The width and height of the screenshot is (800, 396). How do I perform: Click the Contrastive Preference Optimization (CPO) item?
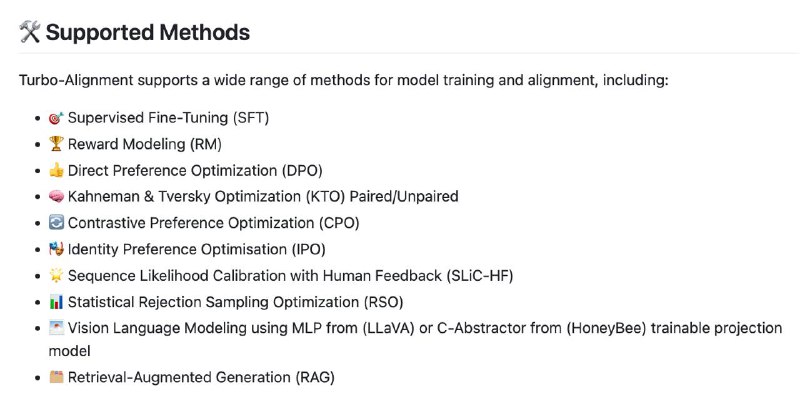pyautogui.click(x=214, y=223)
